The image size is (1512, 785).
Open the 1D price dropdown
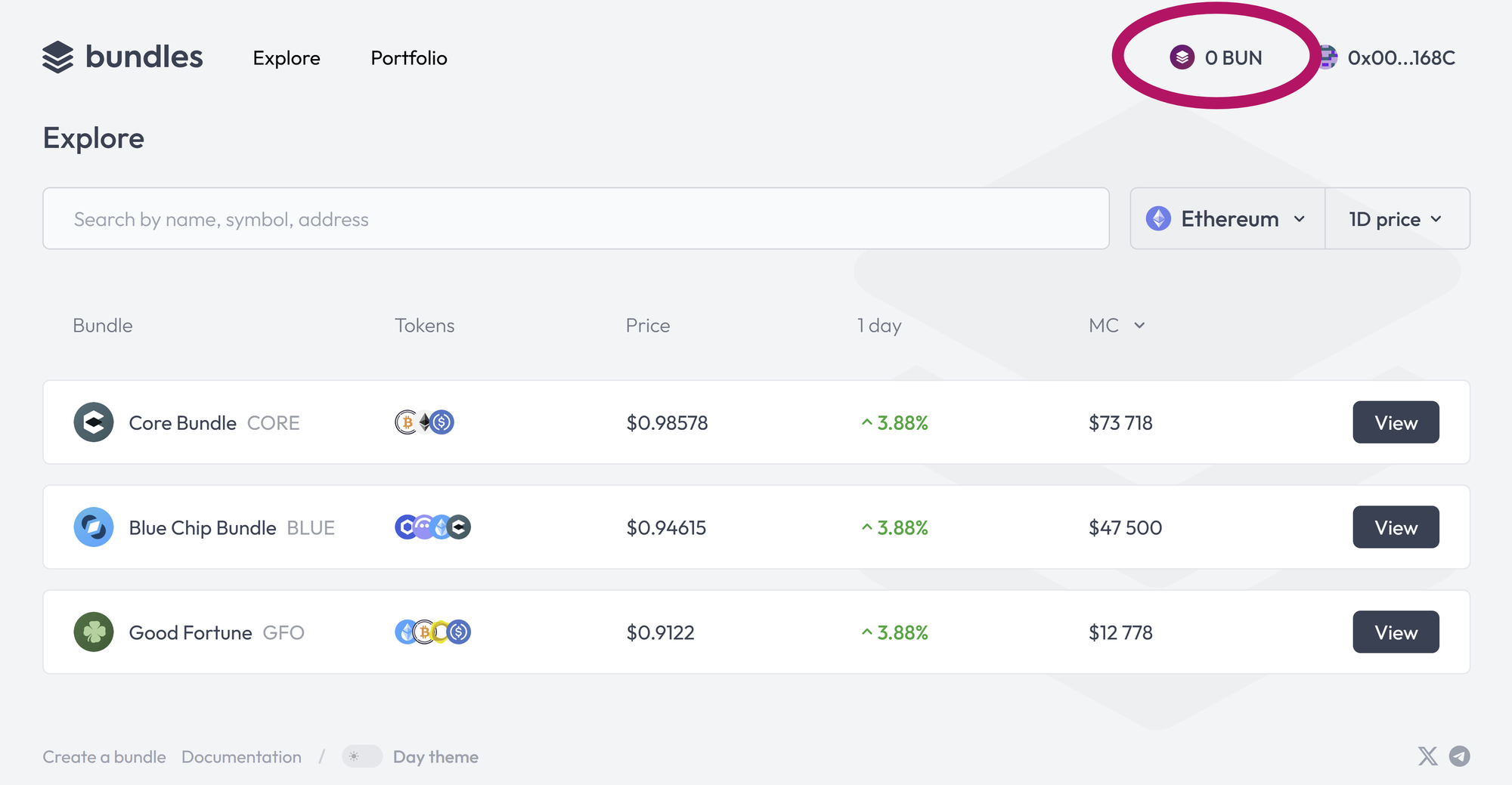tap(1396, 219)
